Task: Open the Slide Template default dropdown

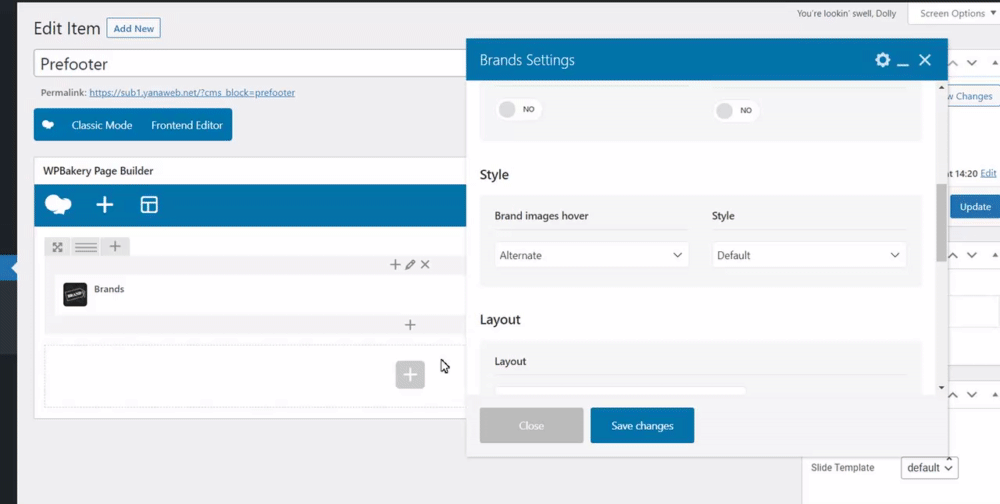Action: [930, 468]
